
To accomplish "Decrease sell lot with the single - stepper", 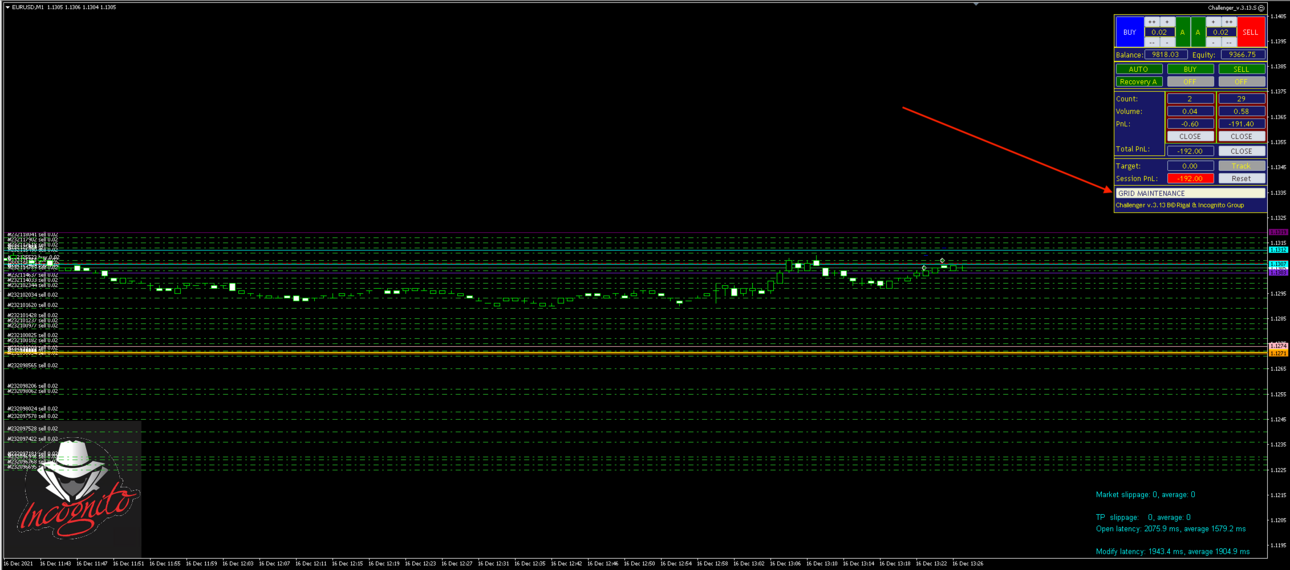I will [1214, 42].
